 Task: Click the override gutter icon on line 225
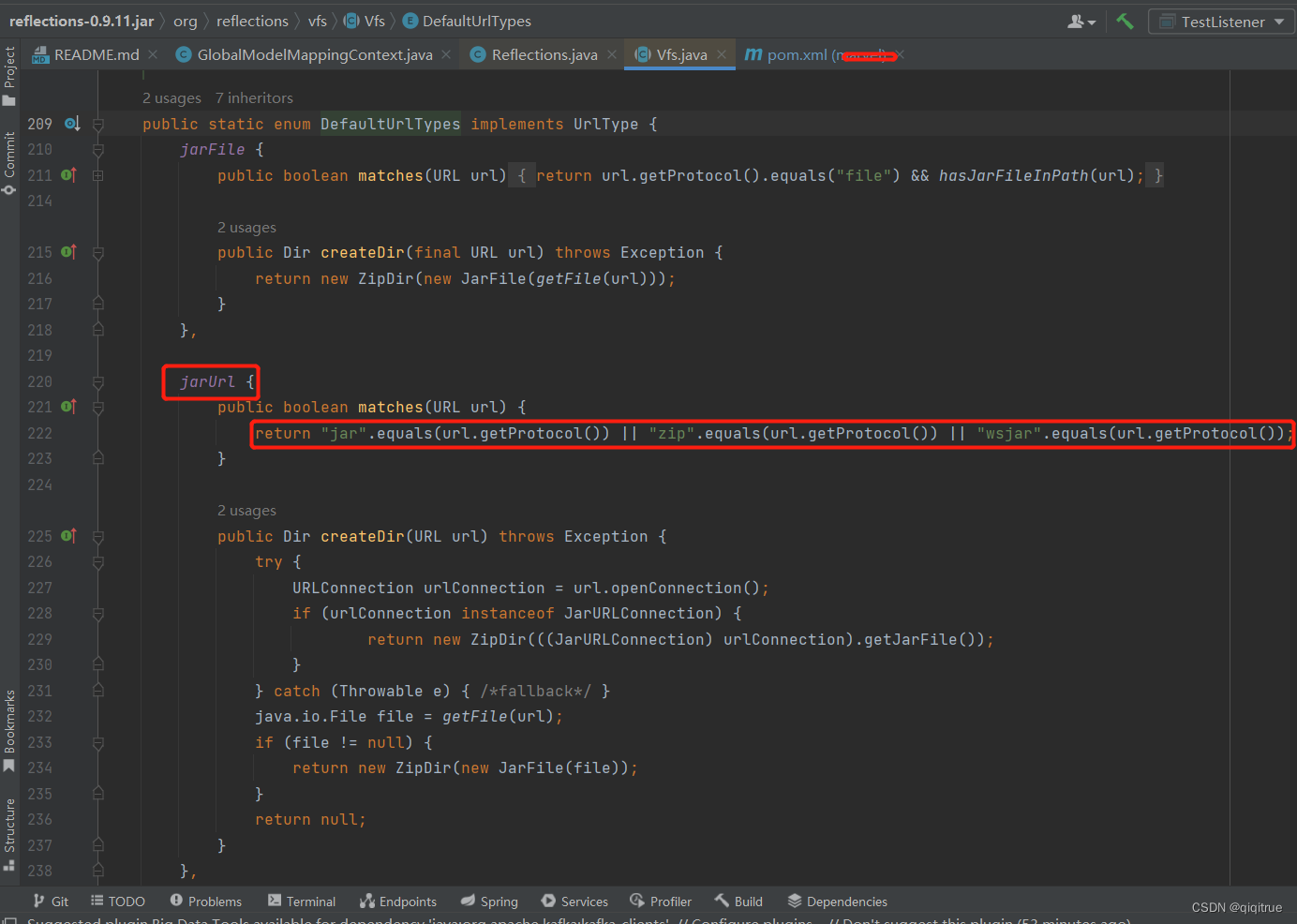[68, 536]
